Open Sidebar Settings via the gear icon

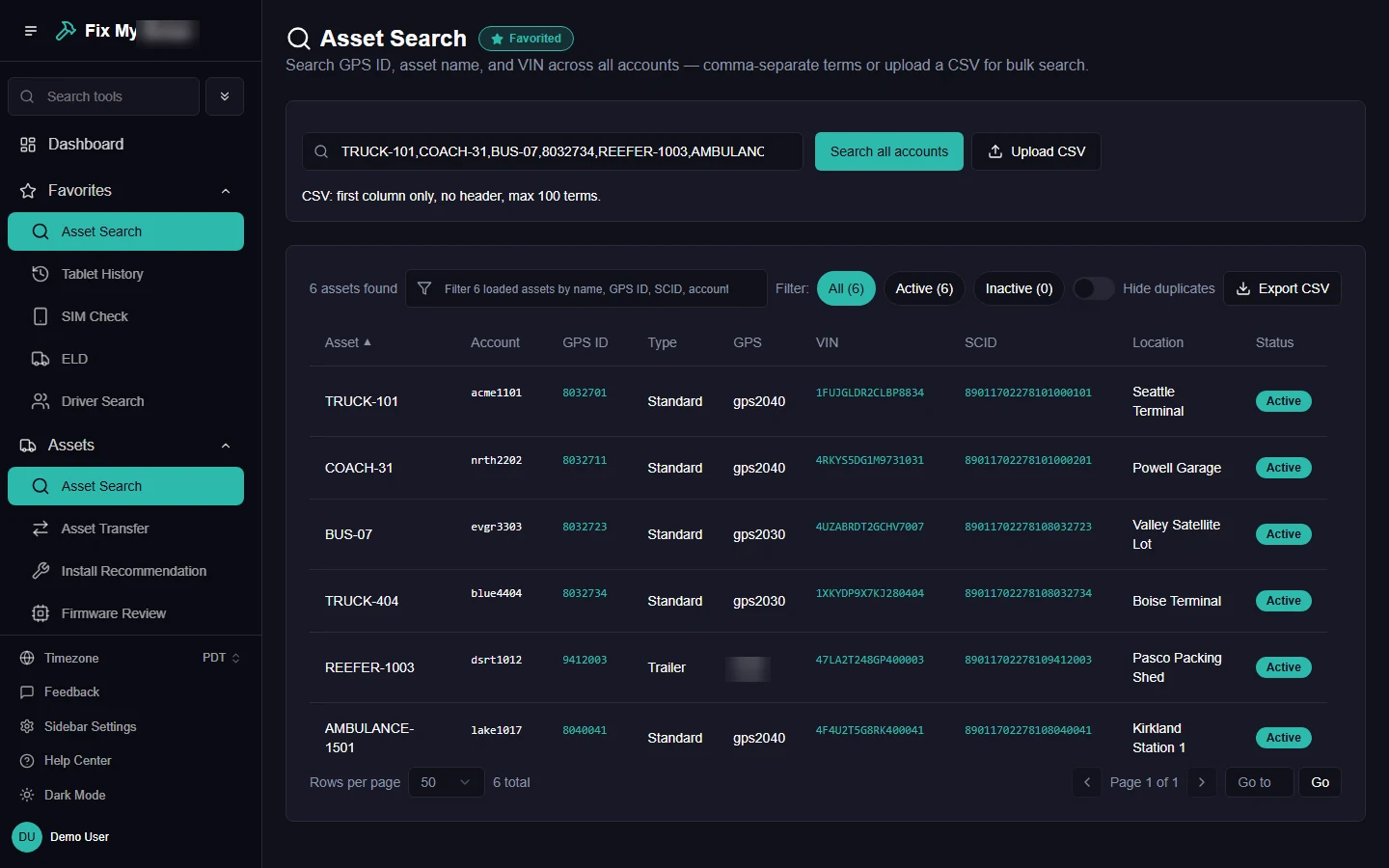pyautogui.click(x=27, y=726)
